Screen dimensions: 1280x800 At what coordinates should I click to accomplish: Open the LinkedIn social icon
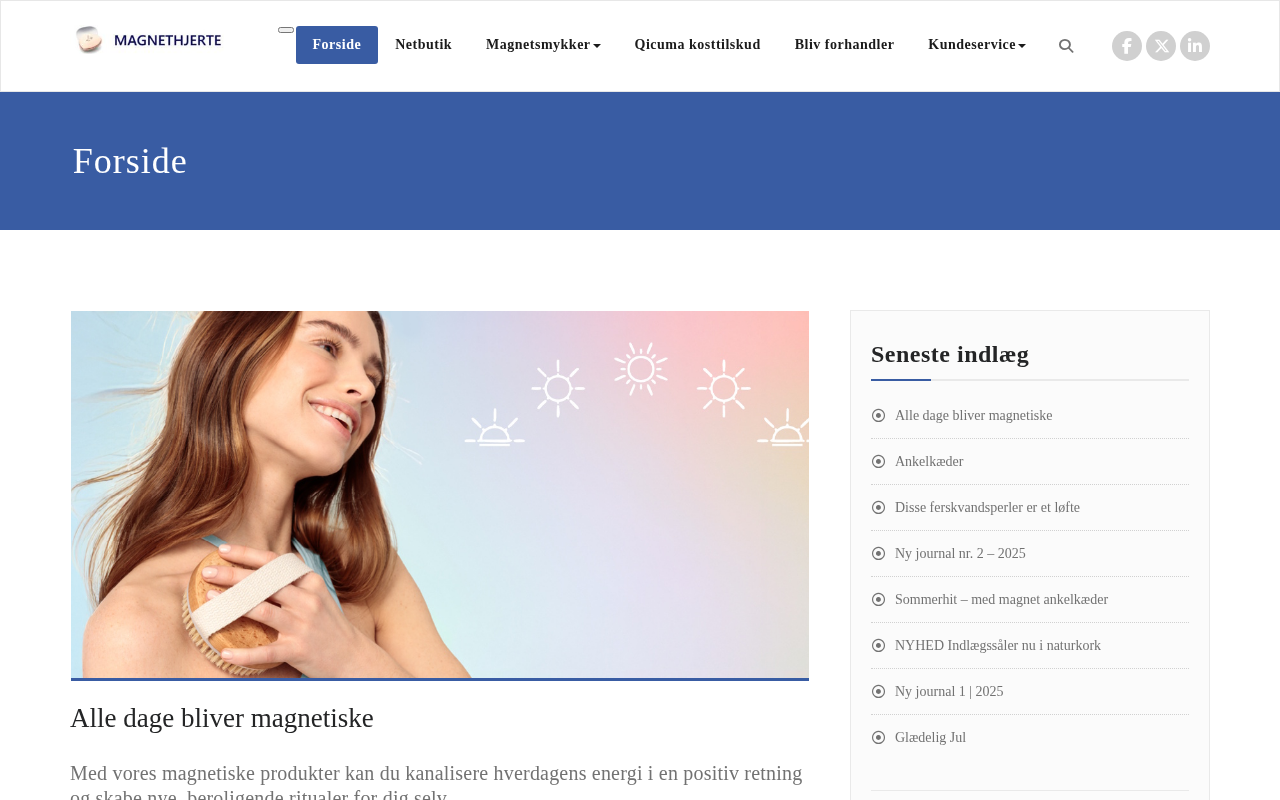[x=1195, y=46]
